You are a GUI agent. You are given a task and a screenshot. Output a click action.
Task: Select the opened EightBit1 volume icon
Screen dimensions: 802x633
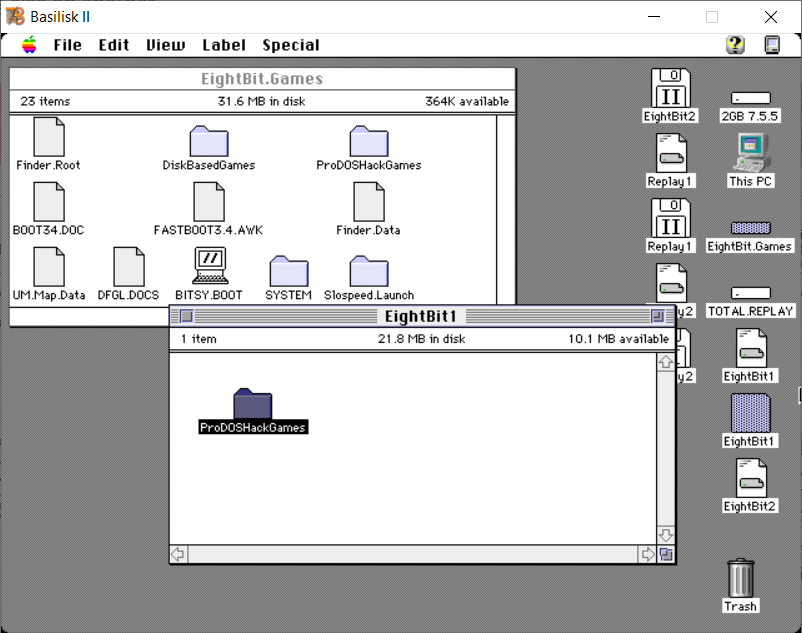750,420
